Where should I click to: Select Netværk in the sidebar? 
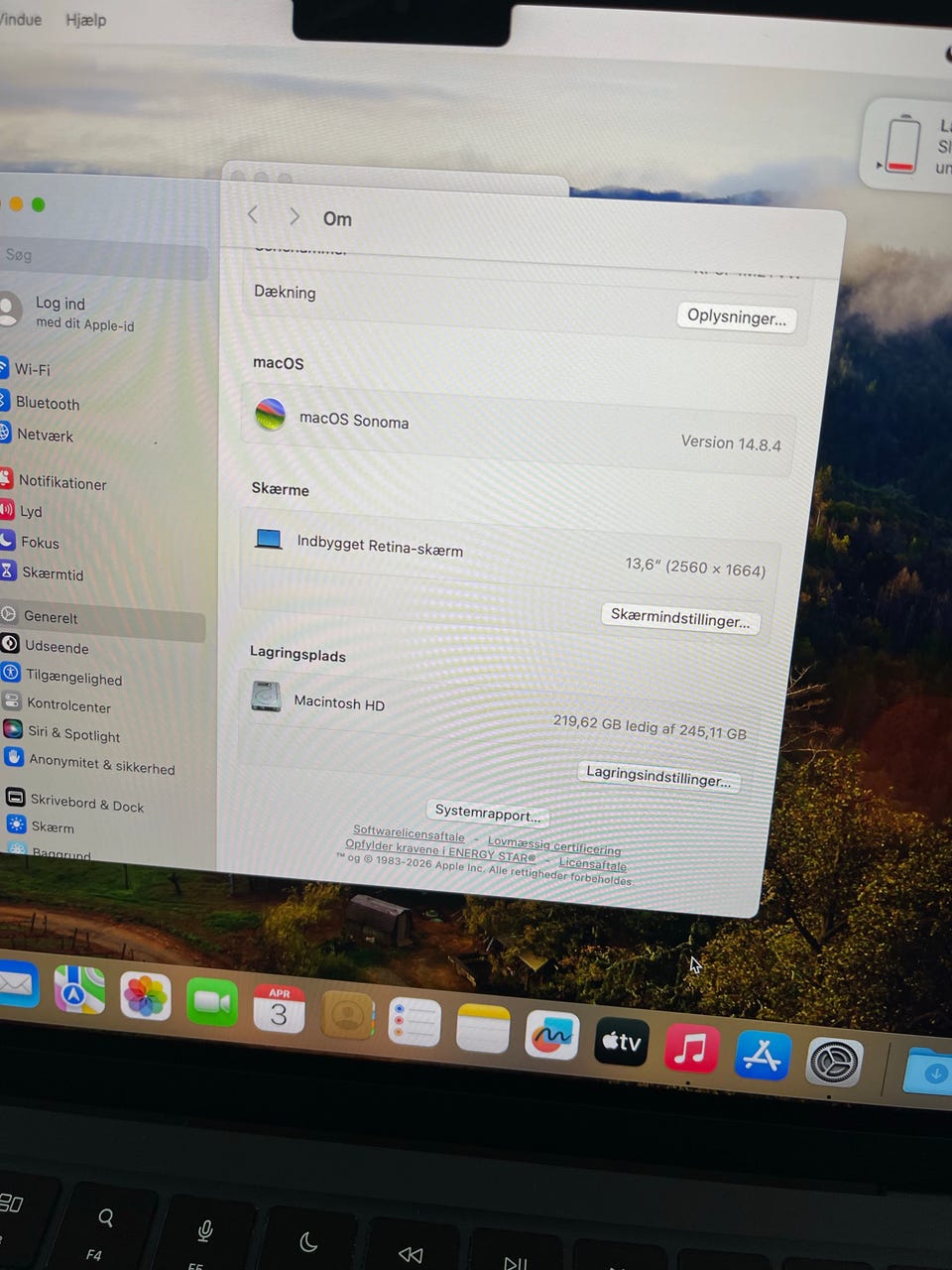point(37,435)
